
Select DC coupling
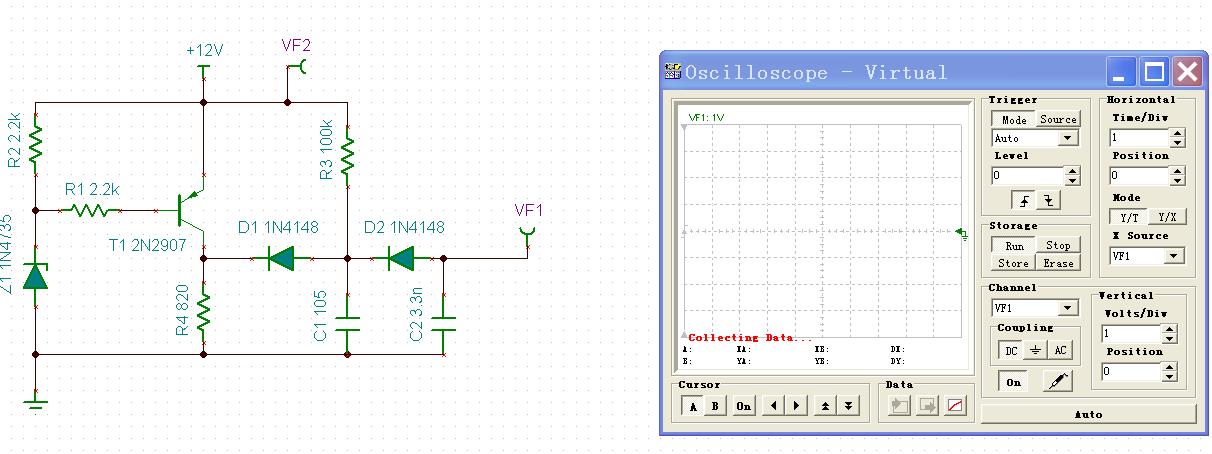click(1012, 350)
